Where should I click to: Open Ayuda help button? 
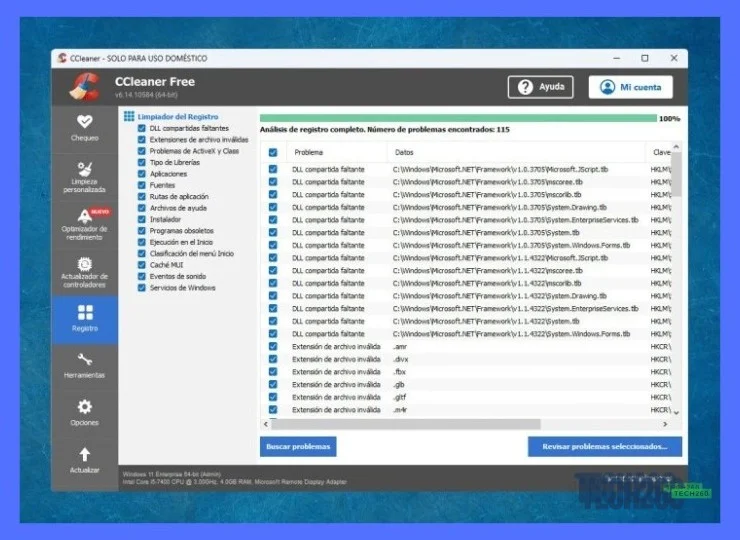(540, 87)
